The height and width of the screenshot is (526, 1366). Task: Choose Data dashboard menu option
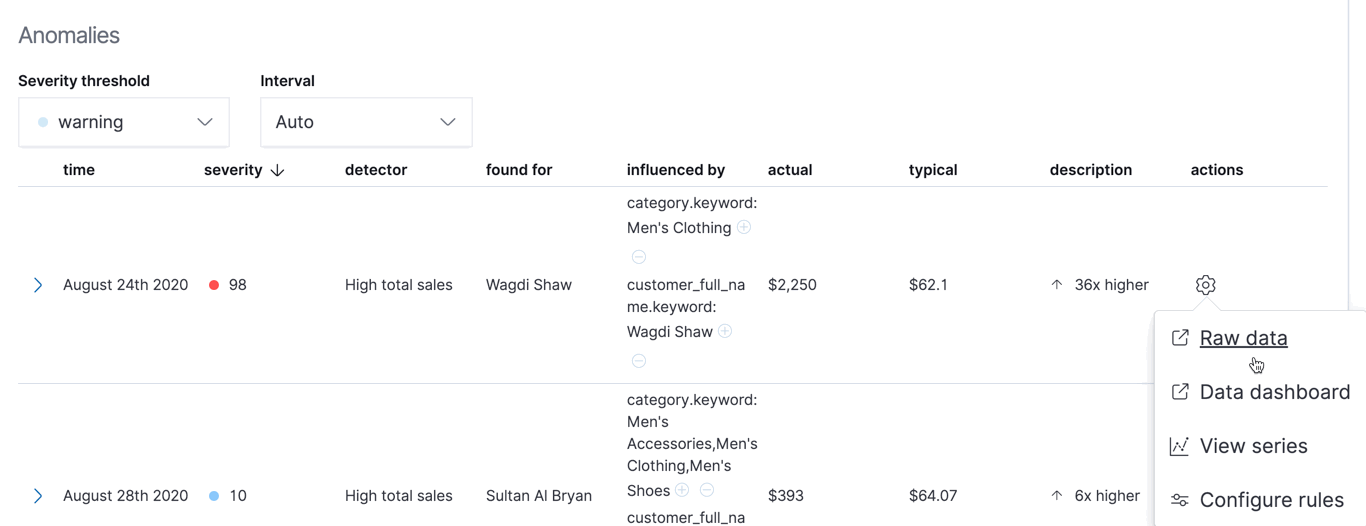click(1274, 392)
